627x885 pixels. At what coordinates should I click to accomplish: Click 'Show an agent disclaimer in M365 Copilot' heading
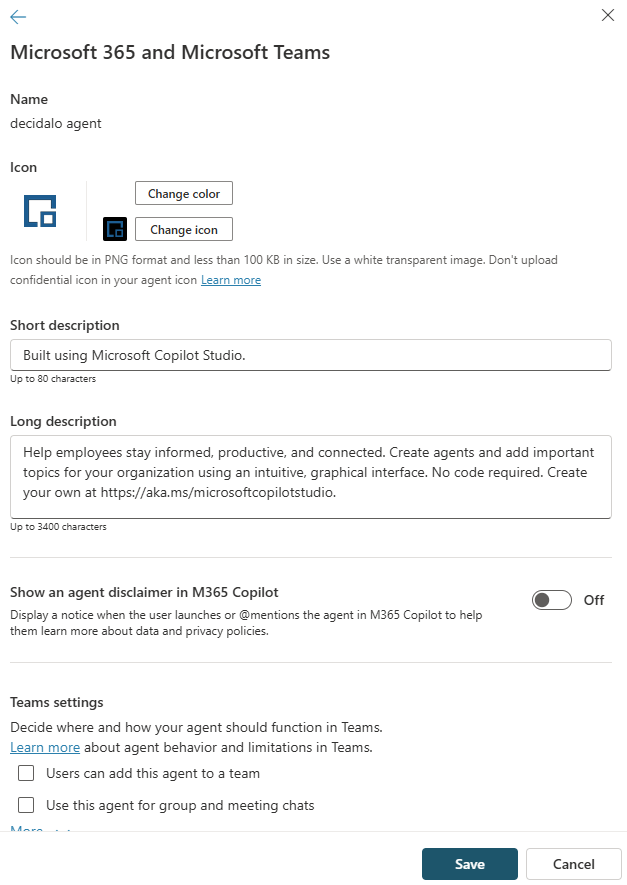[x=144, y=593]
